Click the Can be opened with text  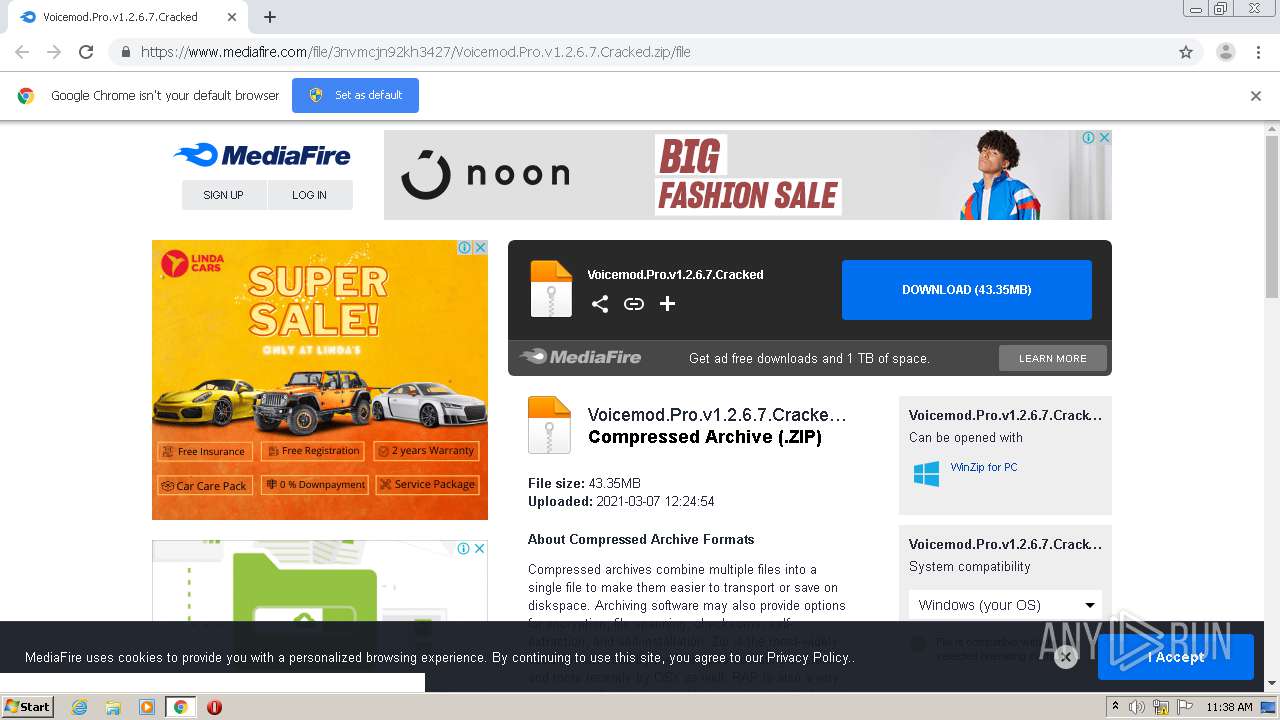[x=966, y=437]
